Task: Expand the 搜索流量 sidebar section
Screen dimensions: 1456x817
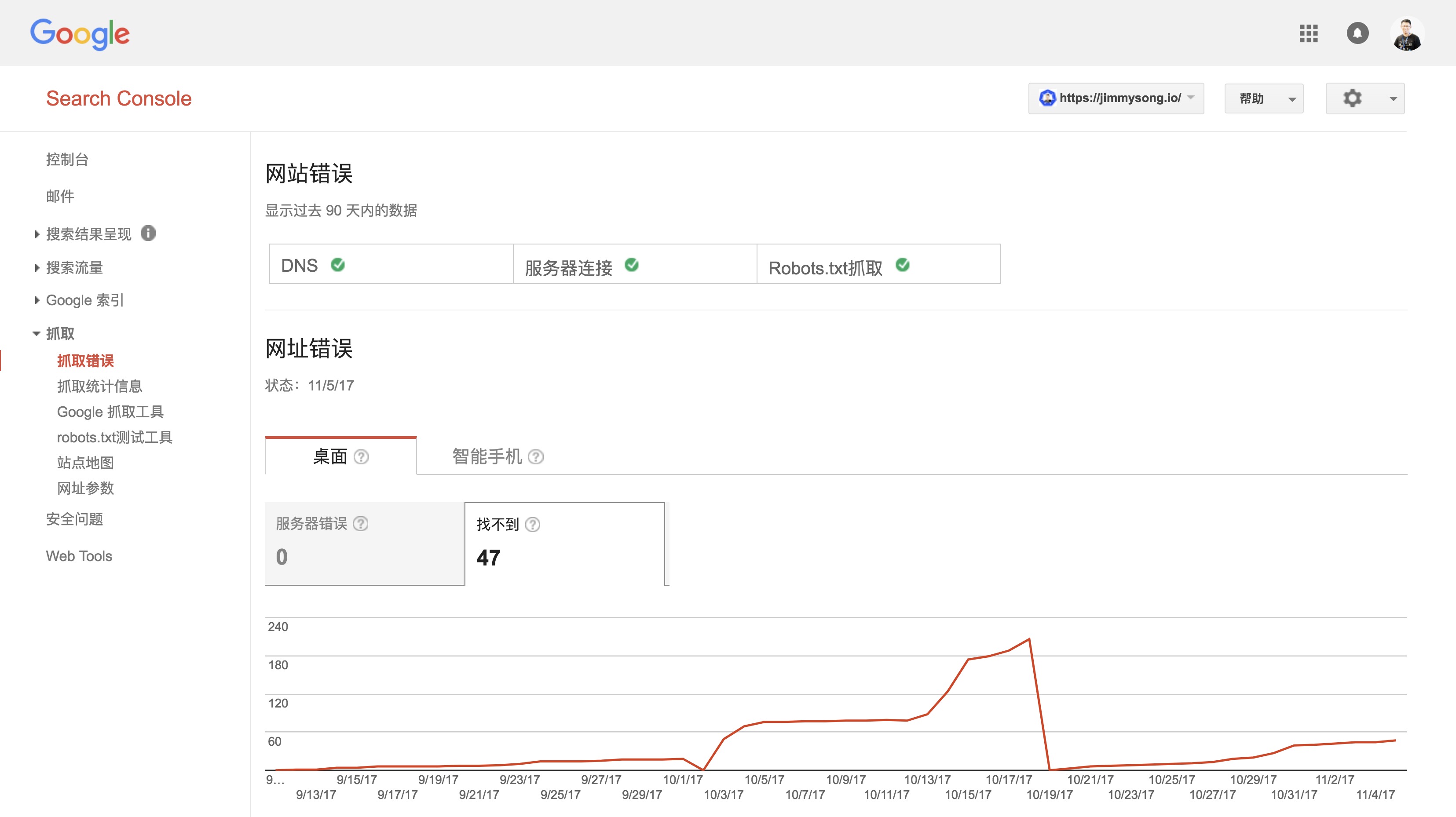Action: pos(74,267)
